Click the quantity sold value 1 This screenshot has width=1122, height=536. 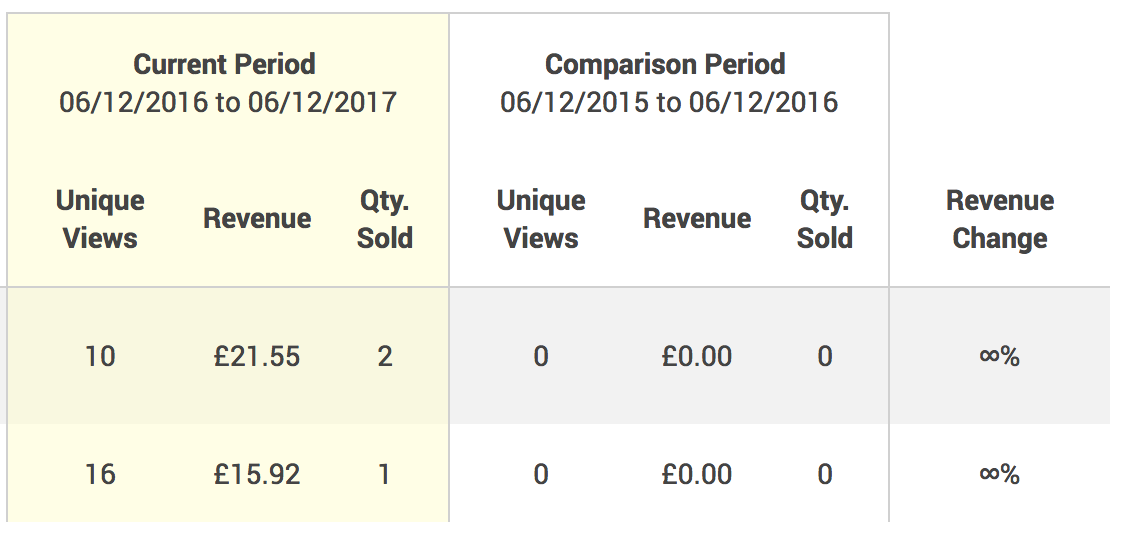click(x=385, y=474)
